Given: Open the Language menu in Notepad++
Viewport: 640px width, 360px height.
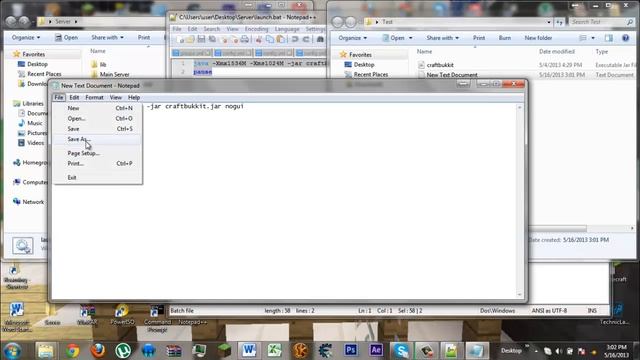Looking at the screenshot, I should click(x=287, y=29).
